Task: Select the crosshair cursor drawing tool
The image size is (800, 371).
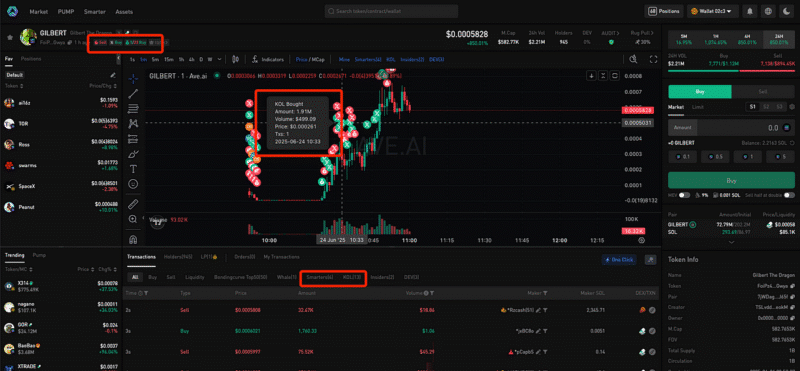Action: [x=133, y=79]
